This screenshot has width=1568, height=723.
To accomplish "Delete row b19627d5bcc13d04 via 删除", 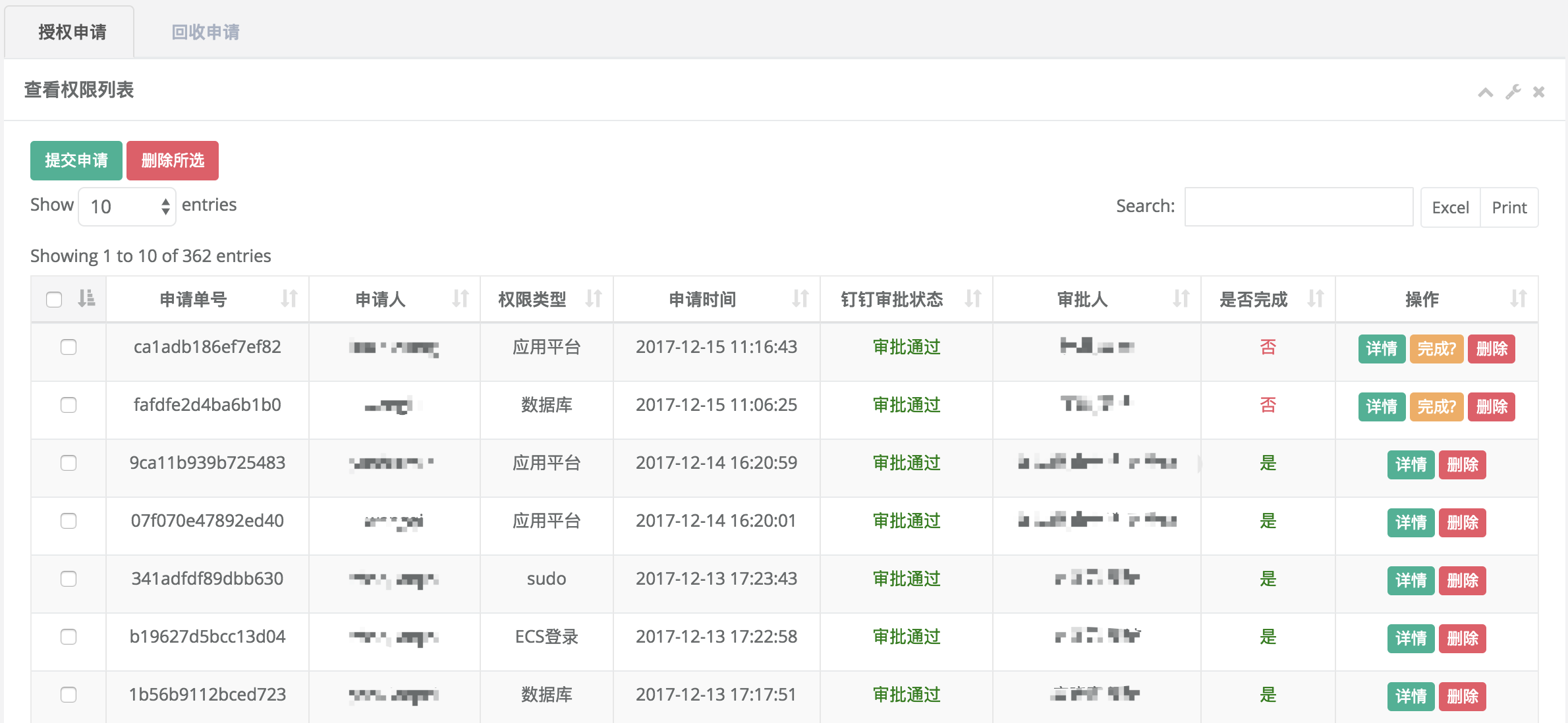I will tap(1463, 639).
